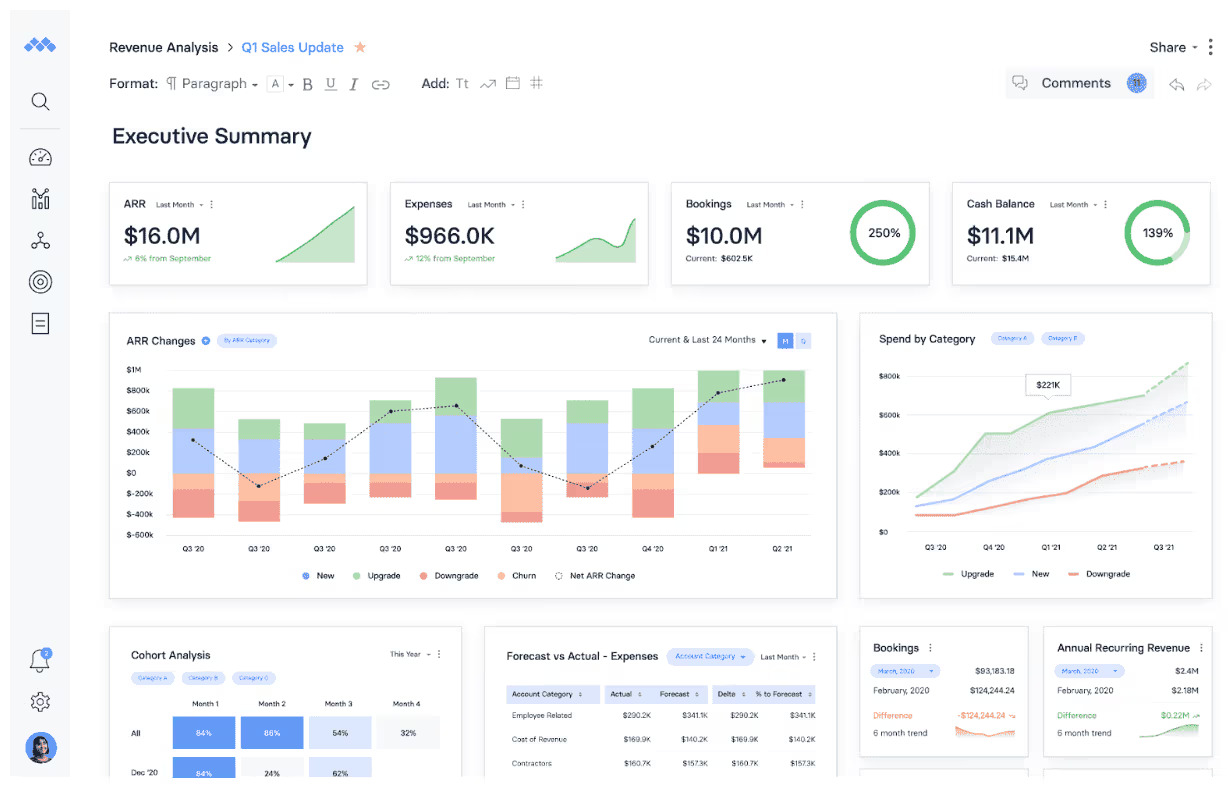Expand the Current & Last 24 Months dropdown
The width and height of the screenshot is (1228, 790).
click(x=707, y=340)
